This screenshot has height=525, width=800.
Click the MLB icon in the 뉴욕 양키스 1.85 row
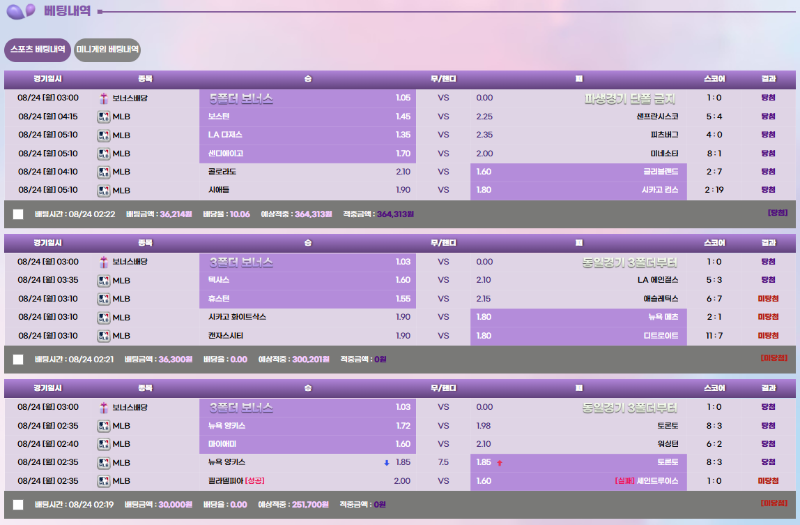(x=104, y=463)
